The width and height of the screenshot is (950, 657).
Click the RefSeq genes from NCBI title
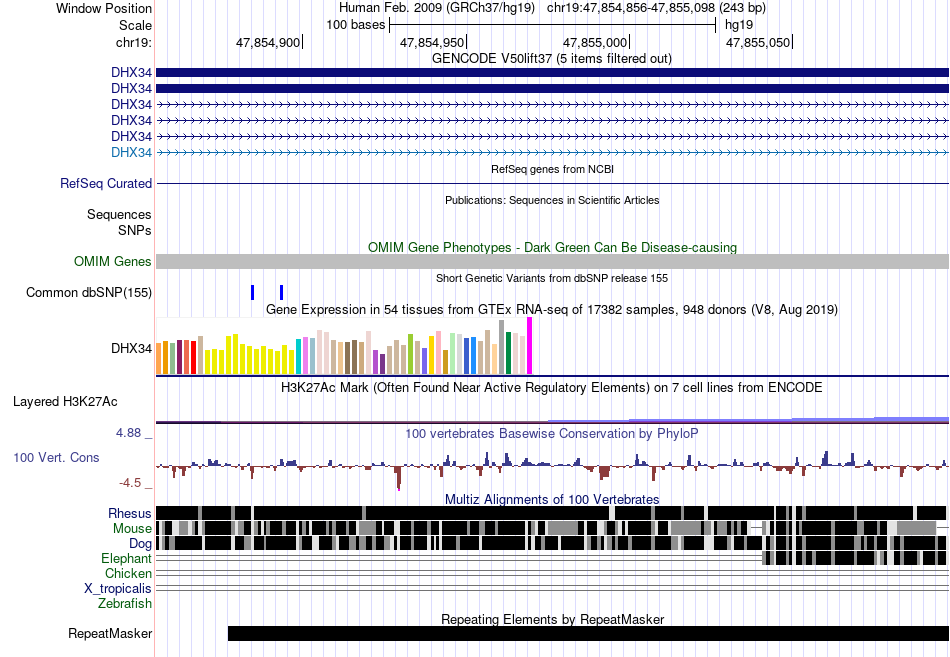pyautogui.click(x=552, y=169)
